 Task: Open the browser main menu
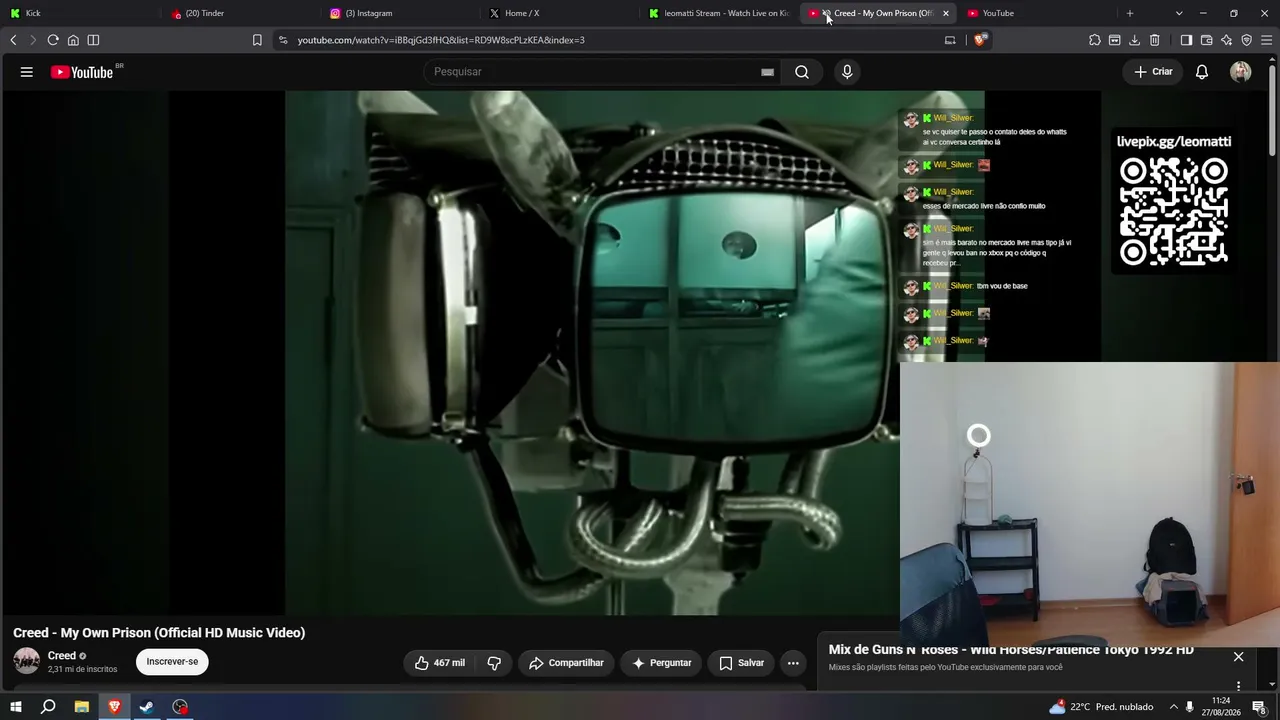click(x=1266, y=40)
